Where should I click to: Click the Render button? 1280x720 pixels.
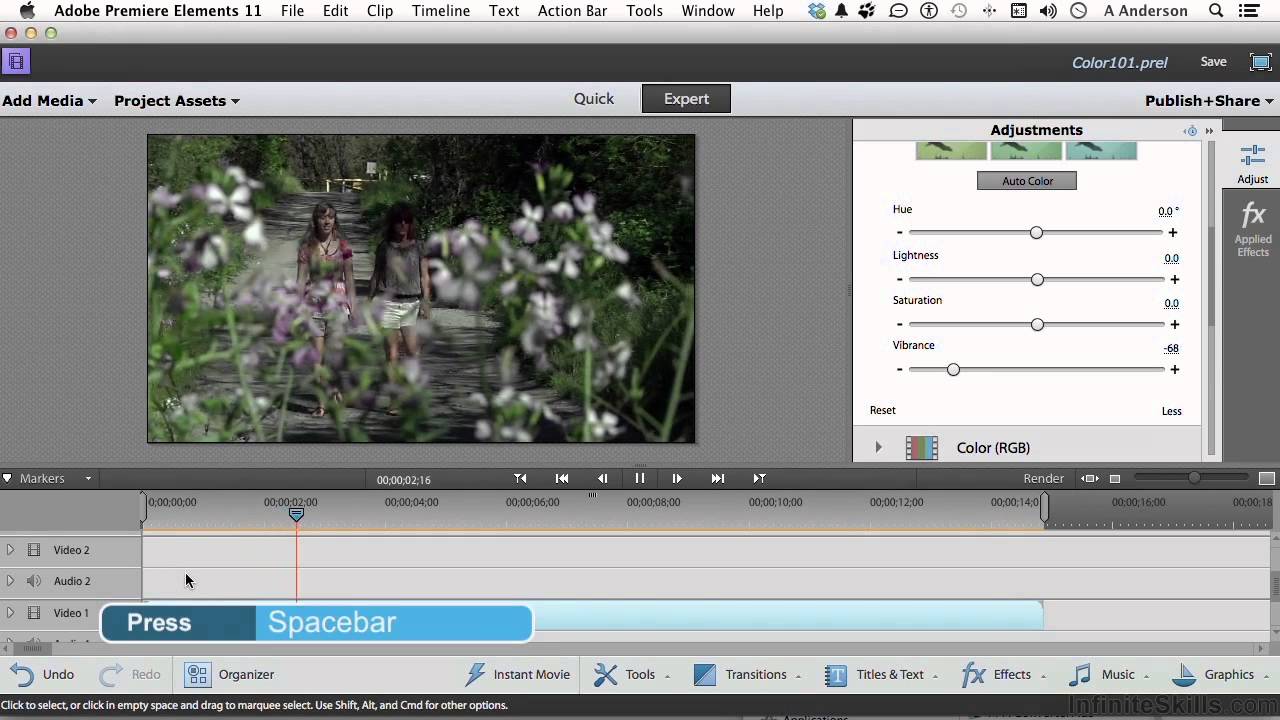pyautogui.click(x=1044, y=479)
